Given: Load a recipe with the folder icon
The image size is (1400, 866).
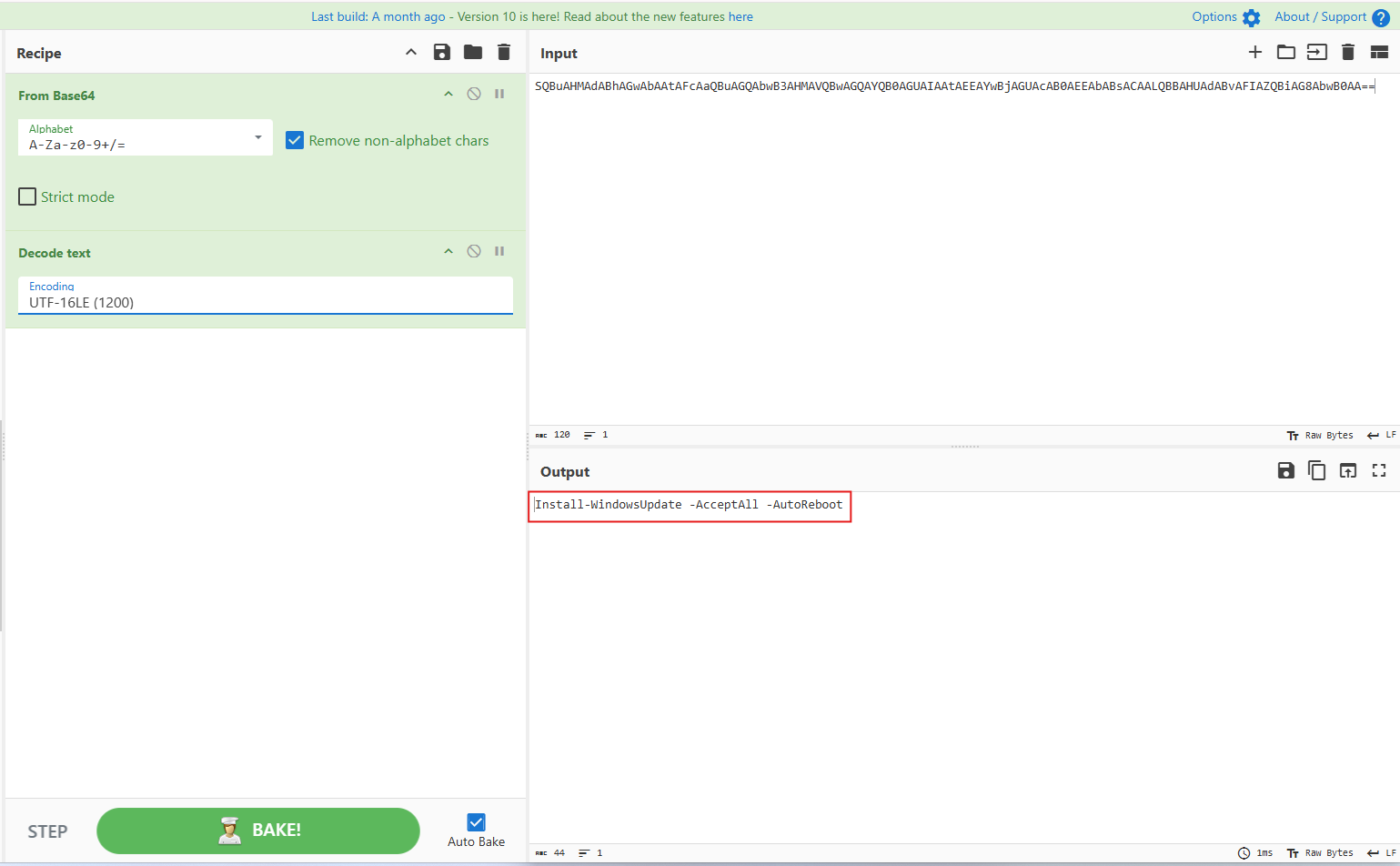Looking at the screenshot, I should pos(473,53).
